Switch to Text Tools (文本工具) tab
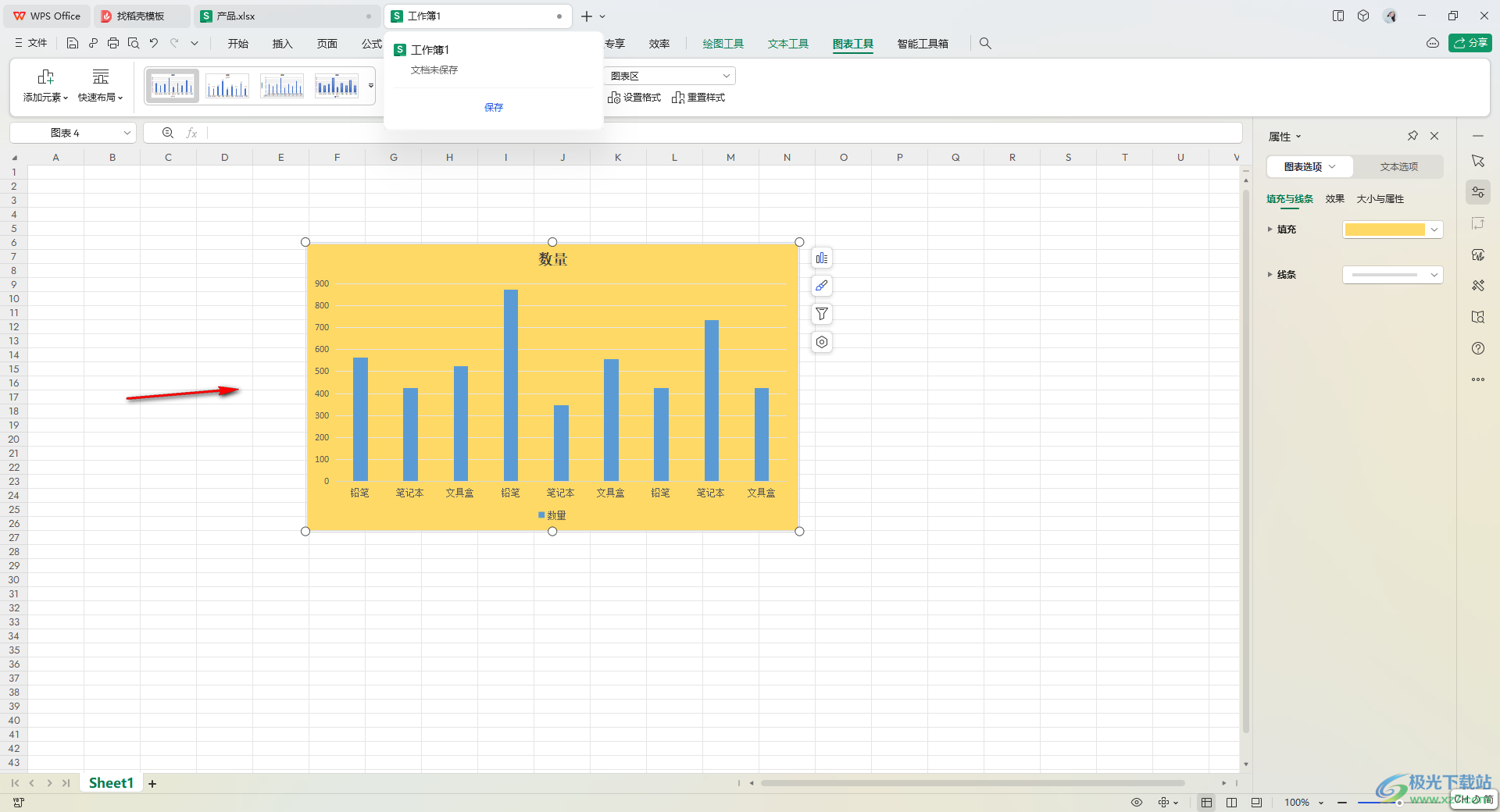Image resolution: width=1500 pixels, height=812 pixels. [788, 44]
